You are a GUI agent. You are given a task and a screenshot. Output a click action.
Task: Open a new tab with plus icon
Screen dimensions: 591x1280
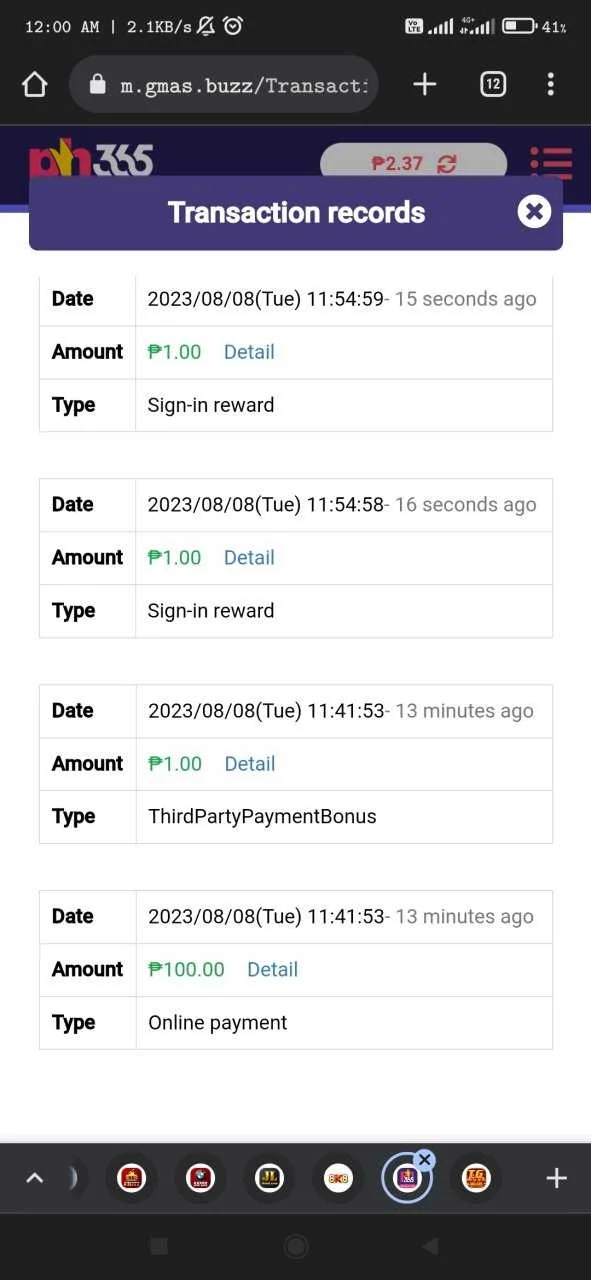point(425,85)
